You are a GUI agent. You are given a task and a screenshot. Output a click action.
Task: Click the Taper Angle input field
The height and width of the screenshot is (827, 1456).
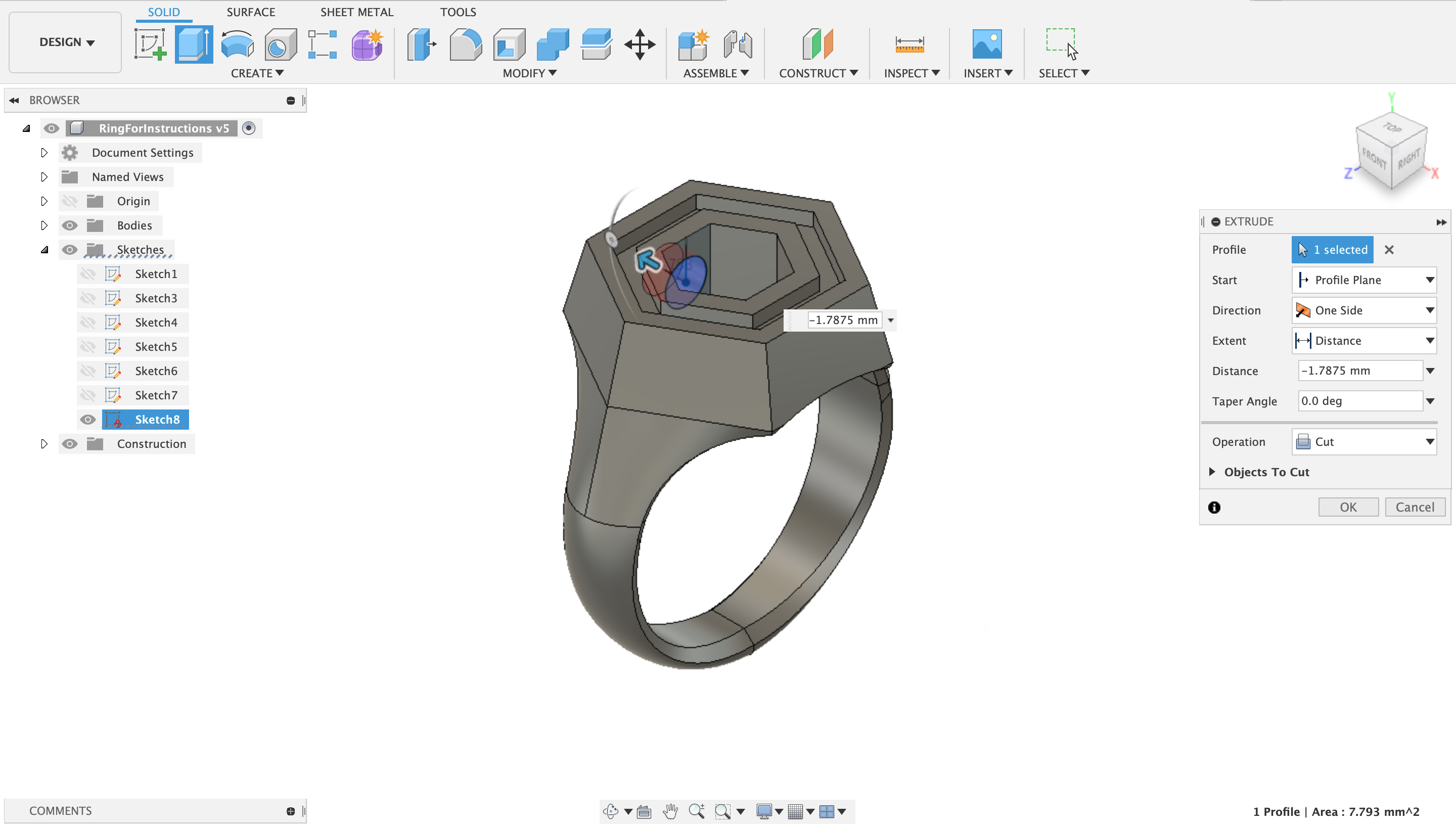tap(1359, 401)
